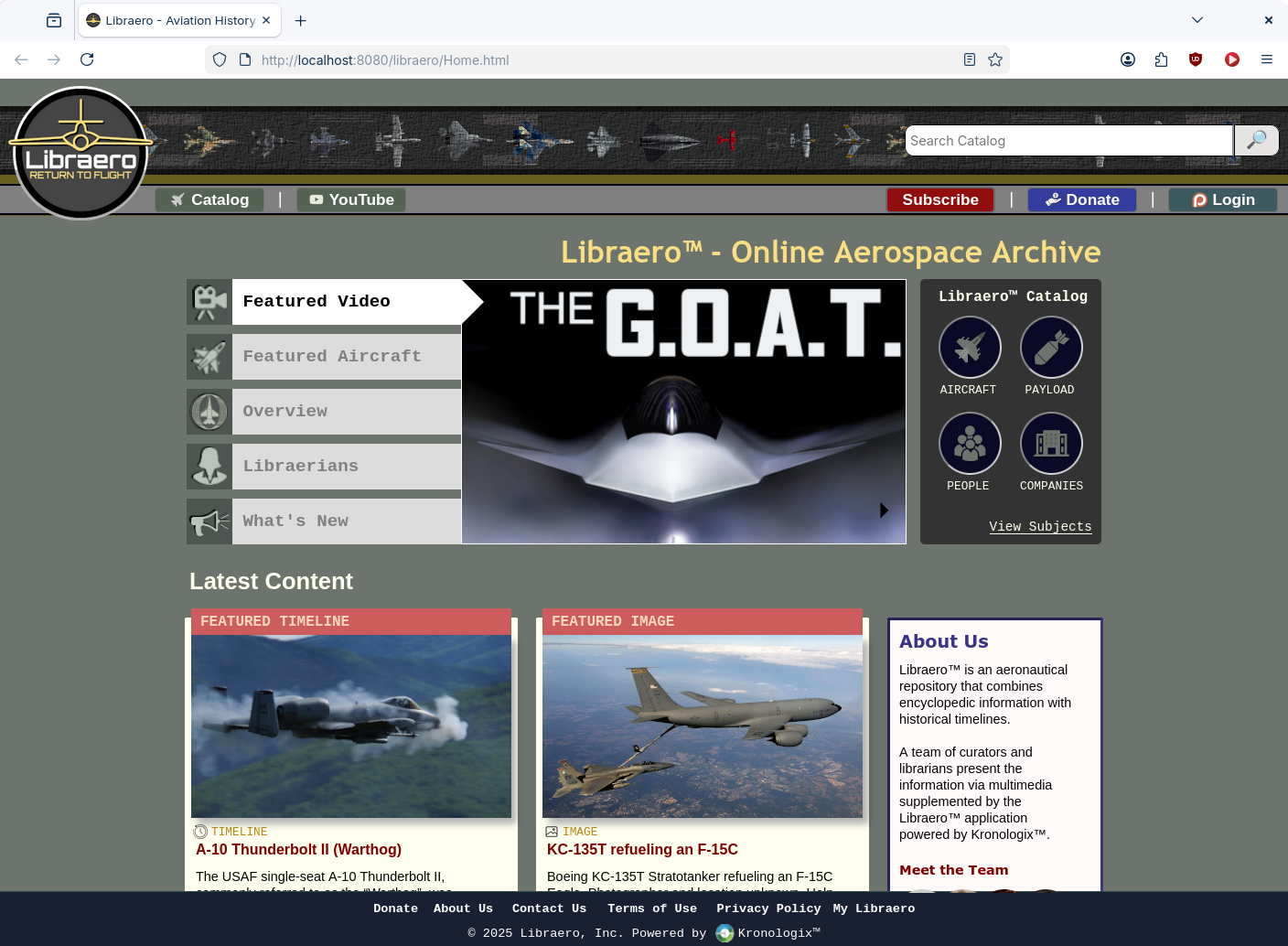Open the A-10 Thunderbolt timeline thumbnail

[x=351, y=726]
